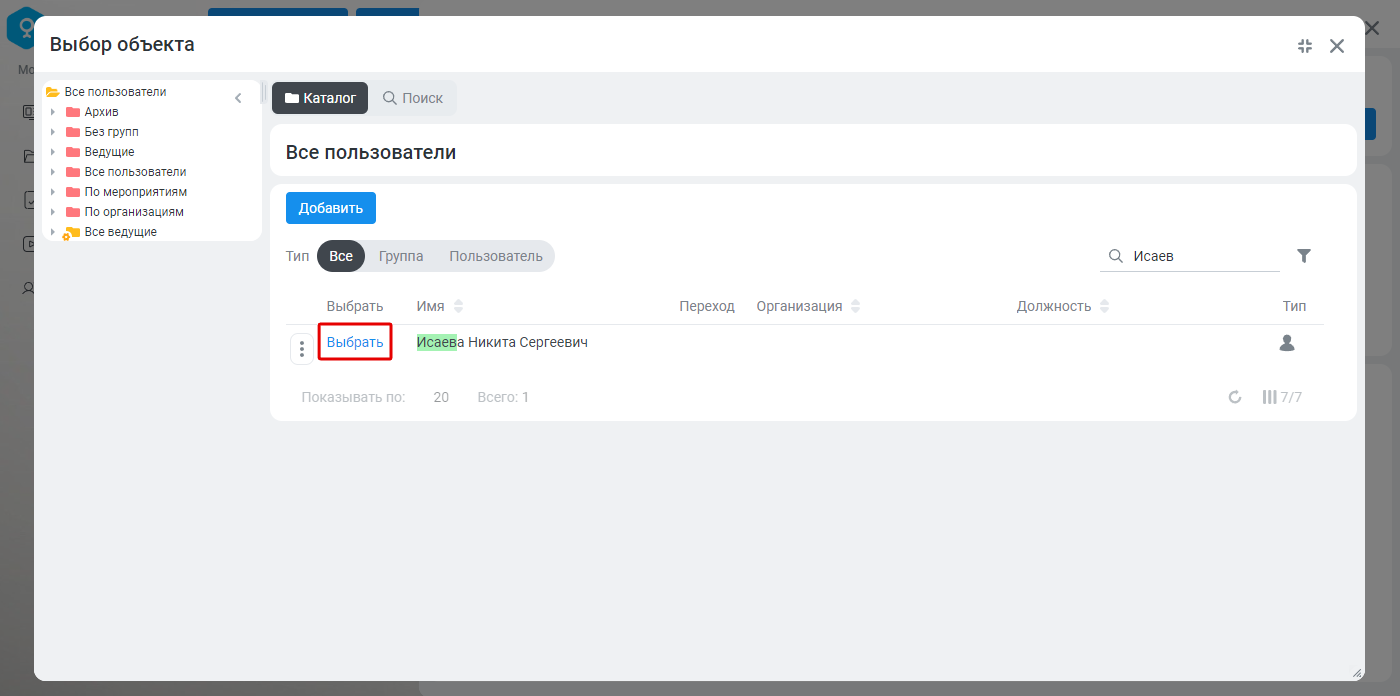Expand the Ведущие folder arrow
Viewport: 1400px width, 696px height.
click(x=53, y=152)
